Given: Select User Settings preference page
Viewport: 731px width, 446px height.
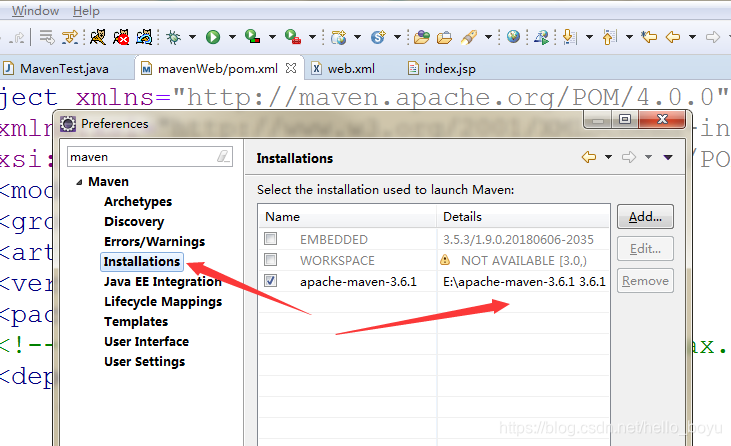Looking at the screenshot, I should coord(145,362).
